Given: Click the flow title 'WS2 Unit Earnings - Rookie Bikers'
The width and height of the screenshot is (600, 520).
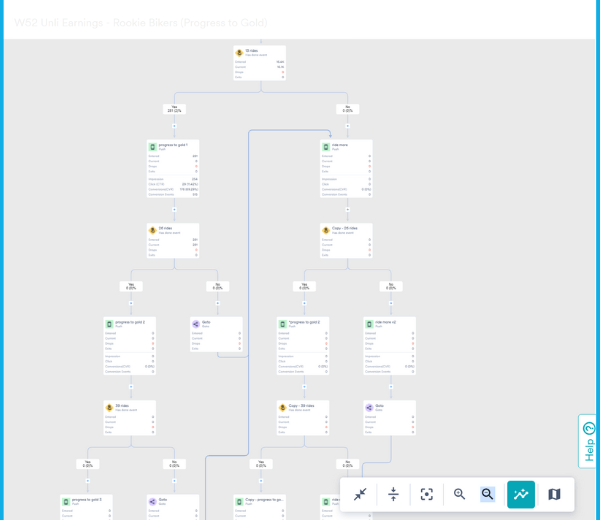Looking at the screenshot, I should 140,22.
